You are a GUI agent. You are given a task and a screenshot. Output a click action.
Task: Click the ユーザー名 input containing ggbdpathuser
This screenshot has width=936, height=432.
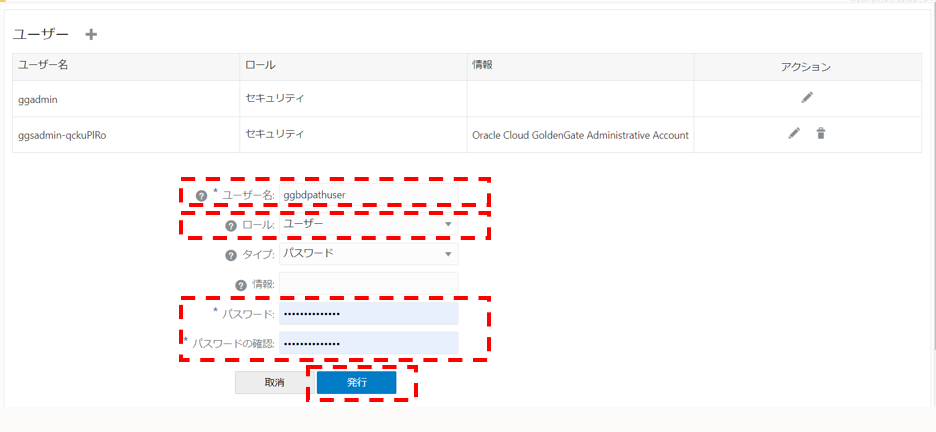pos(368,195)
